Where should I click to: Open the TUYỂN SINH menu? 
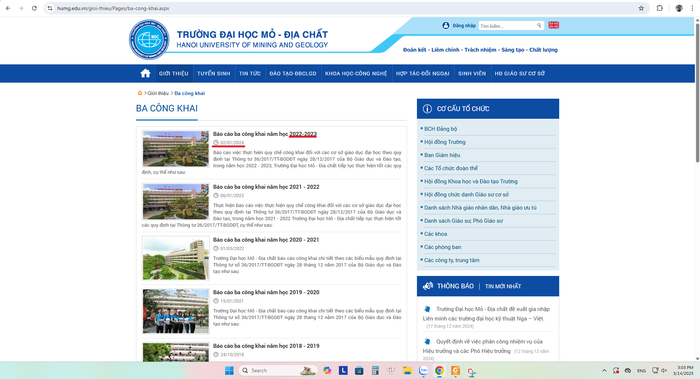pyautogui.click(x=213, y=74)
